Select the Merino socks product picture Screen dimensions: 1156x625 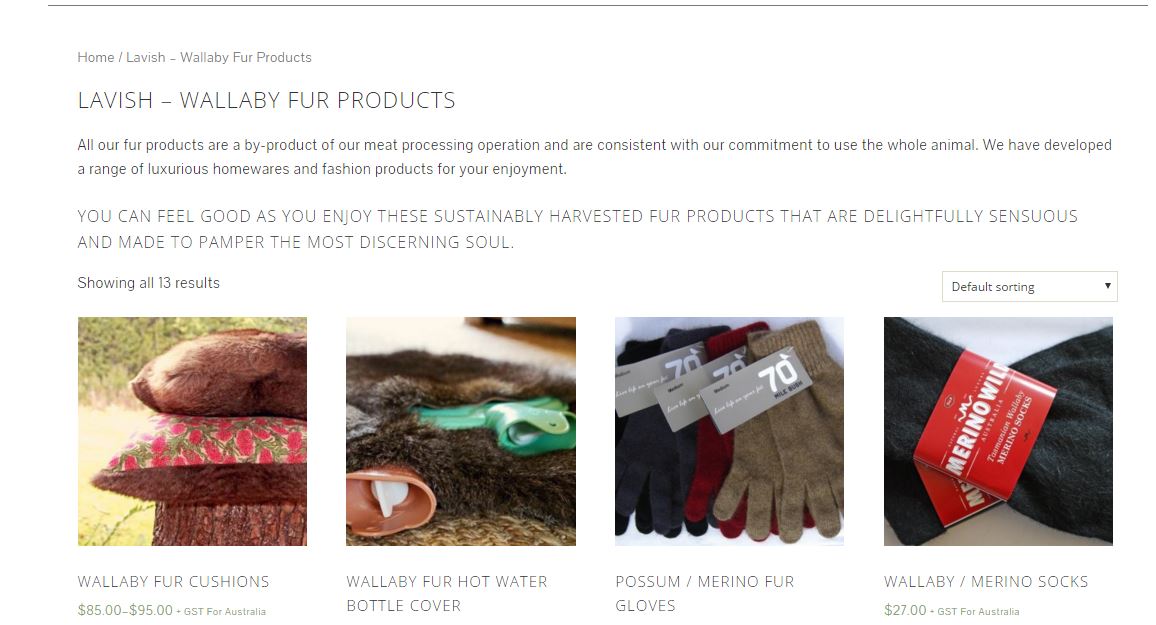[998, 431]
